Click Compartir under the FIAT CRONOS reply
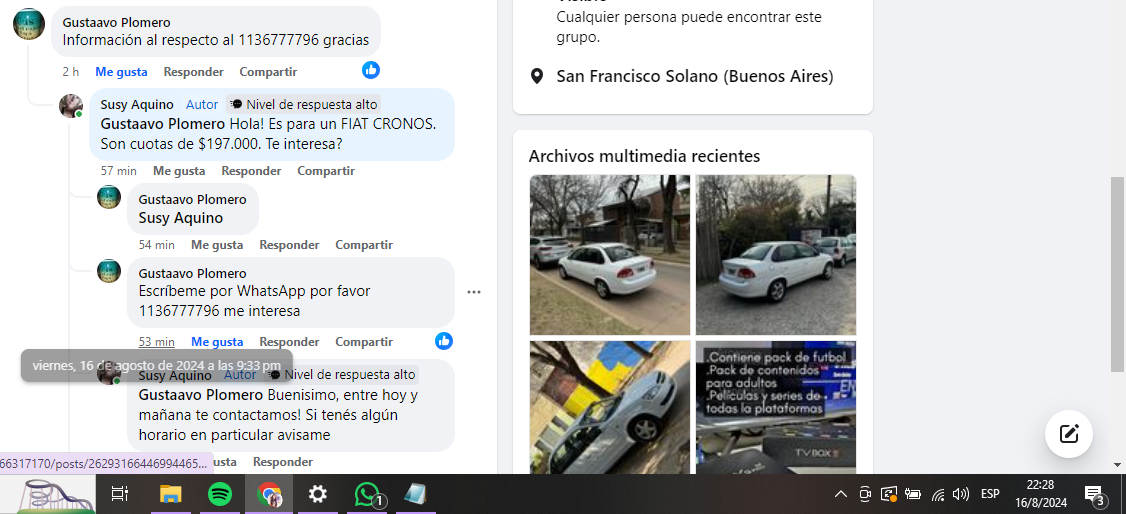1126x514 pixels. (326, 171)
